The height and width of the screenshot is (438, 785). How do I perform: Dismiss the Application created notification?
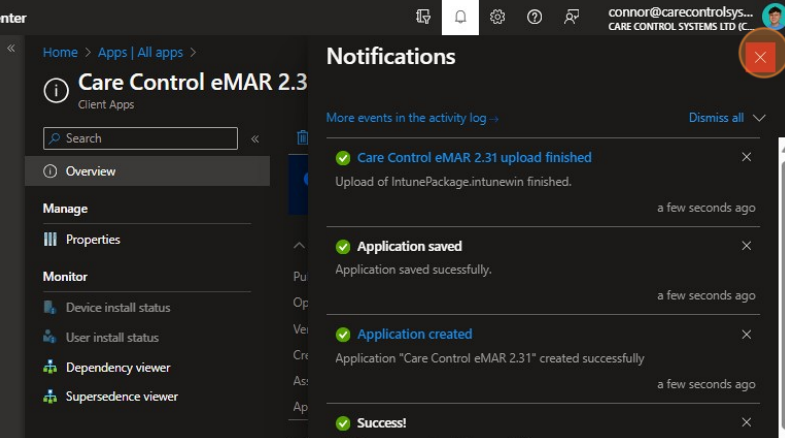(746, 334)
